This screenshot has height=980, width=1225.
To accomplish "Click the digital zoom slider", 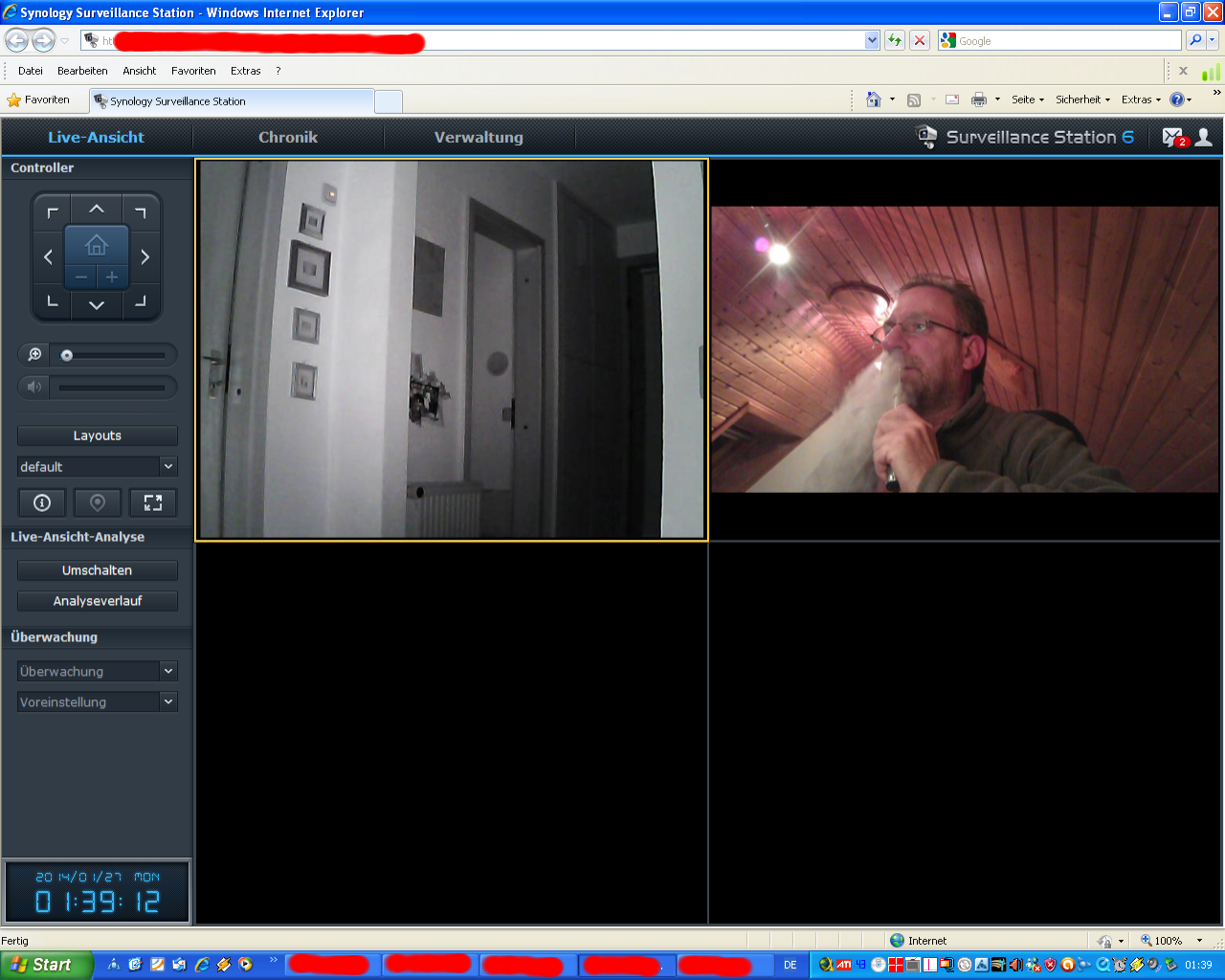I will [112, 355].
